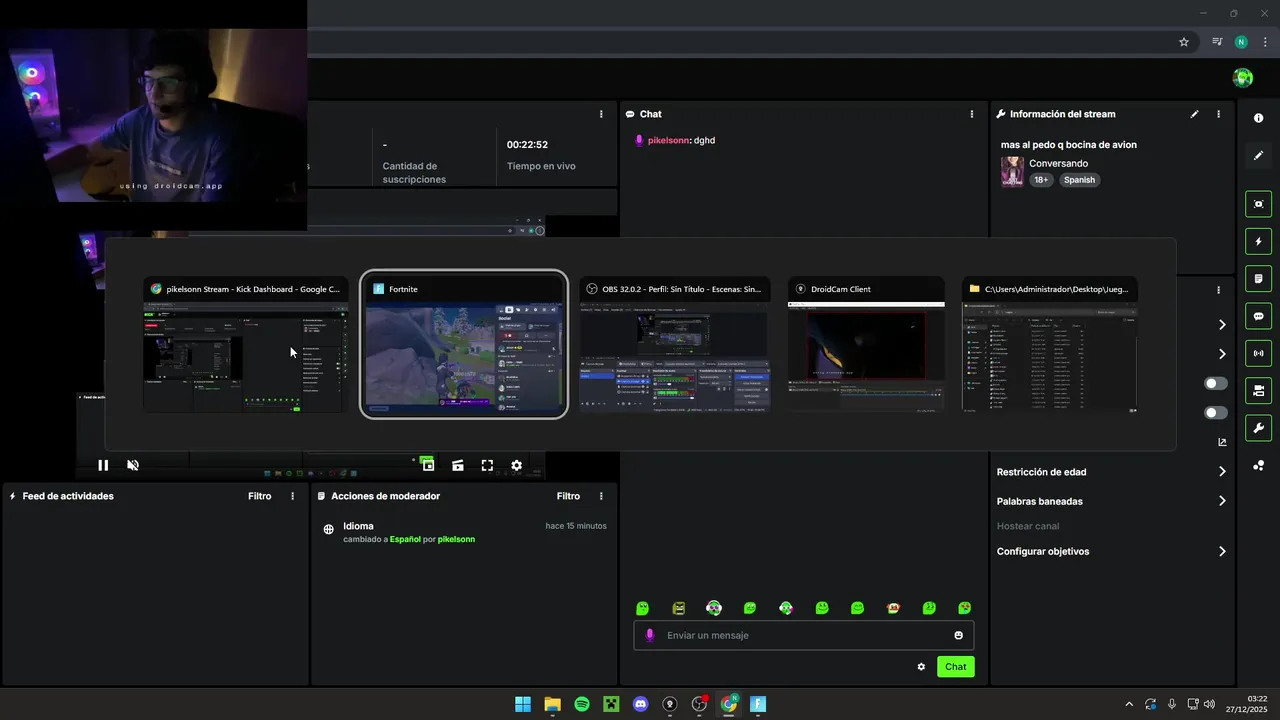The width and height of the screenshot is (1280, 720).
Task: Open Acciones de moderador three-dot menu
Action: 601,496
